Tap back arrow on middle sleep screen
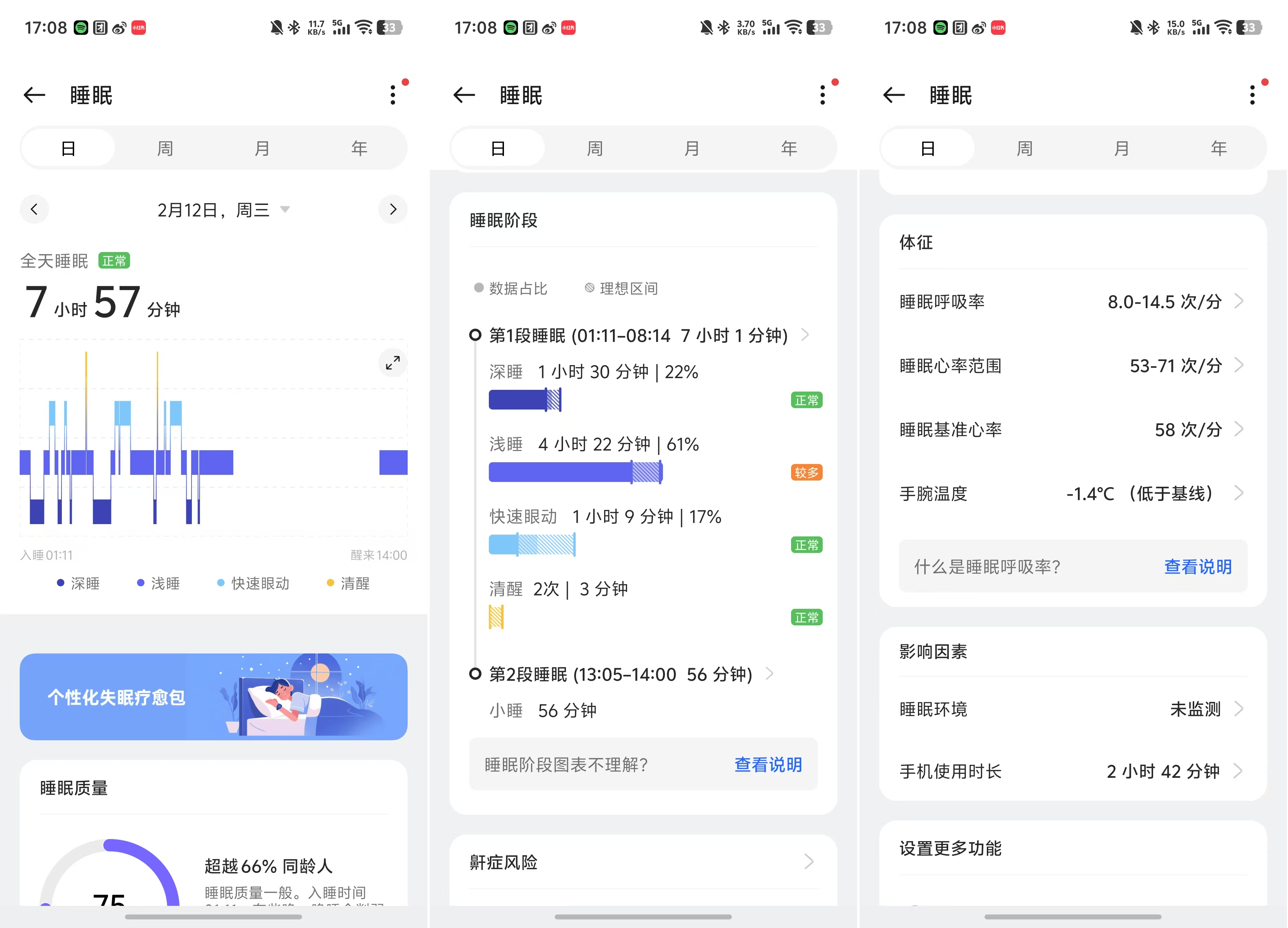 [464, 95]
